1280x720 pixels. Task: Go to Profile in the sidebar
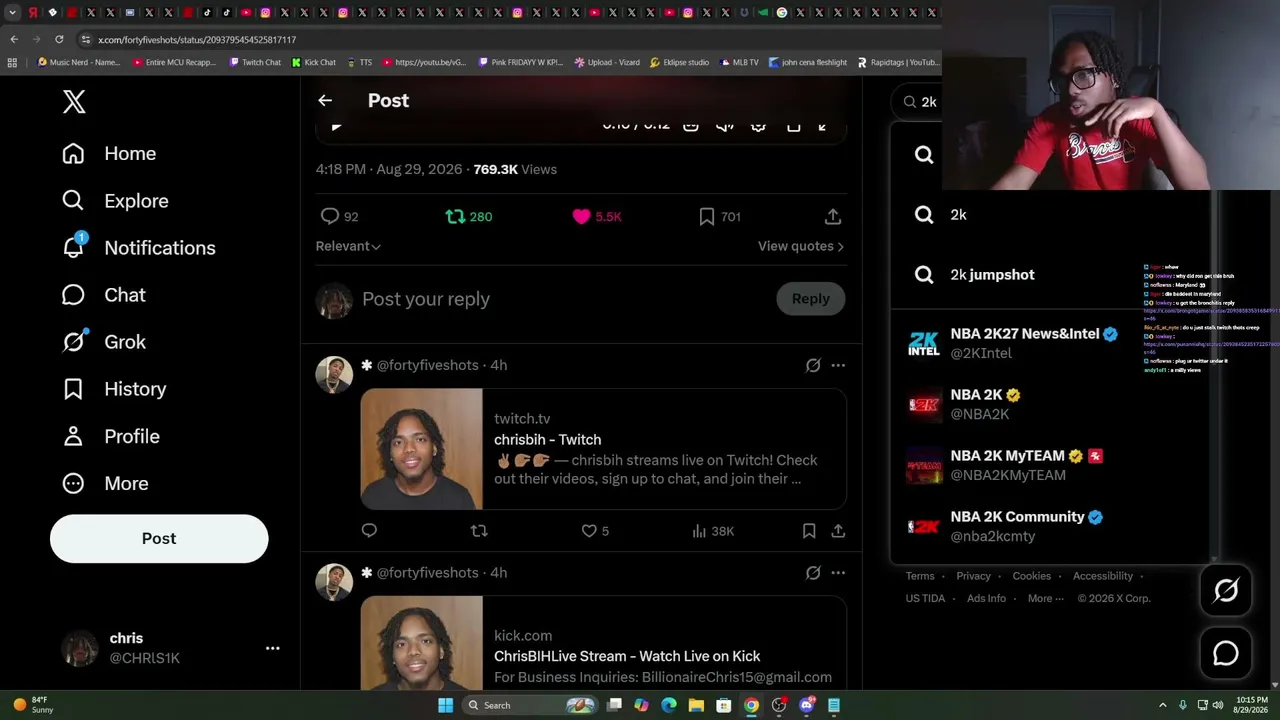(110, 436)
